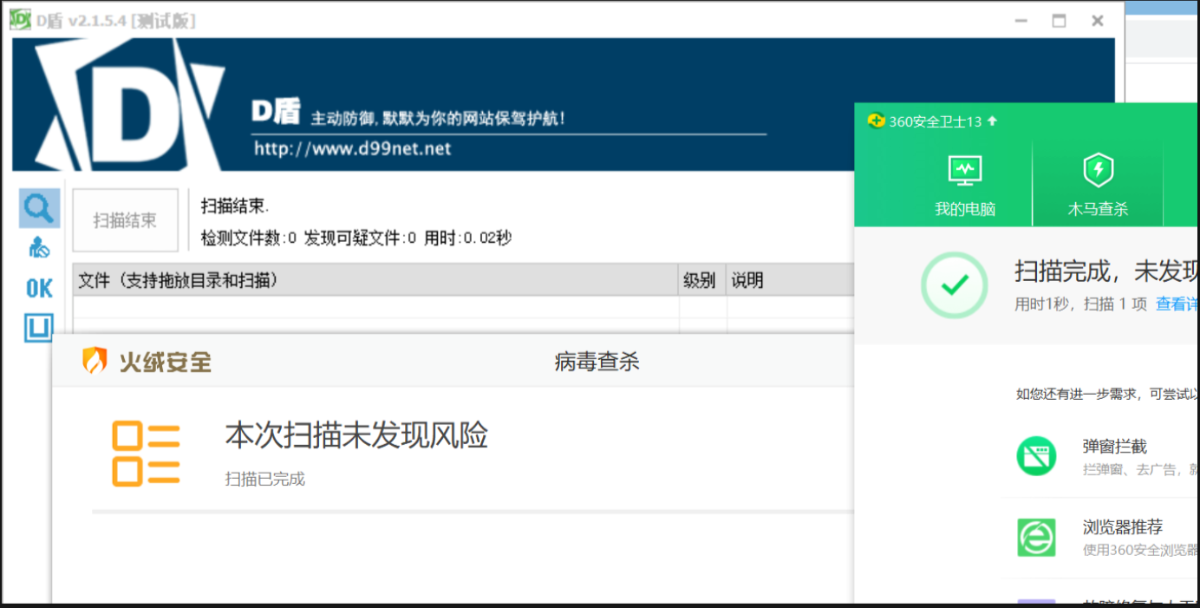Click the D盾 title bar app icon

pyautogui.click(x=20, y=21)
